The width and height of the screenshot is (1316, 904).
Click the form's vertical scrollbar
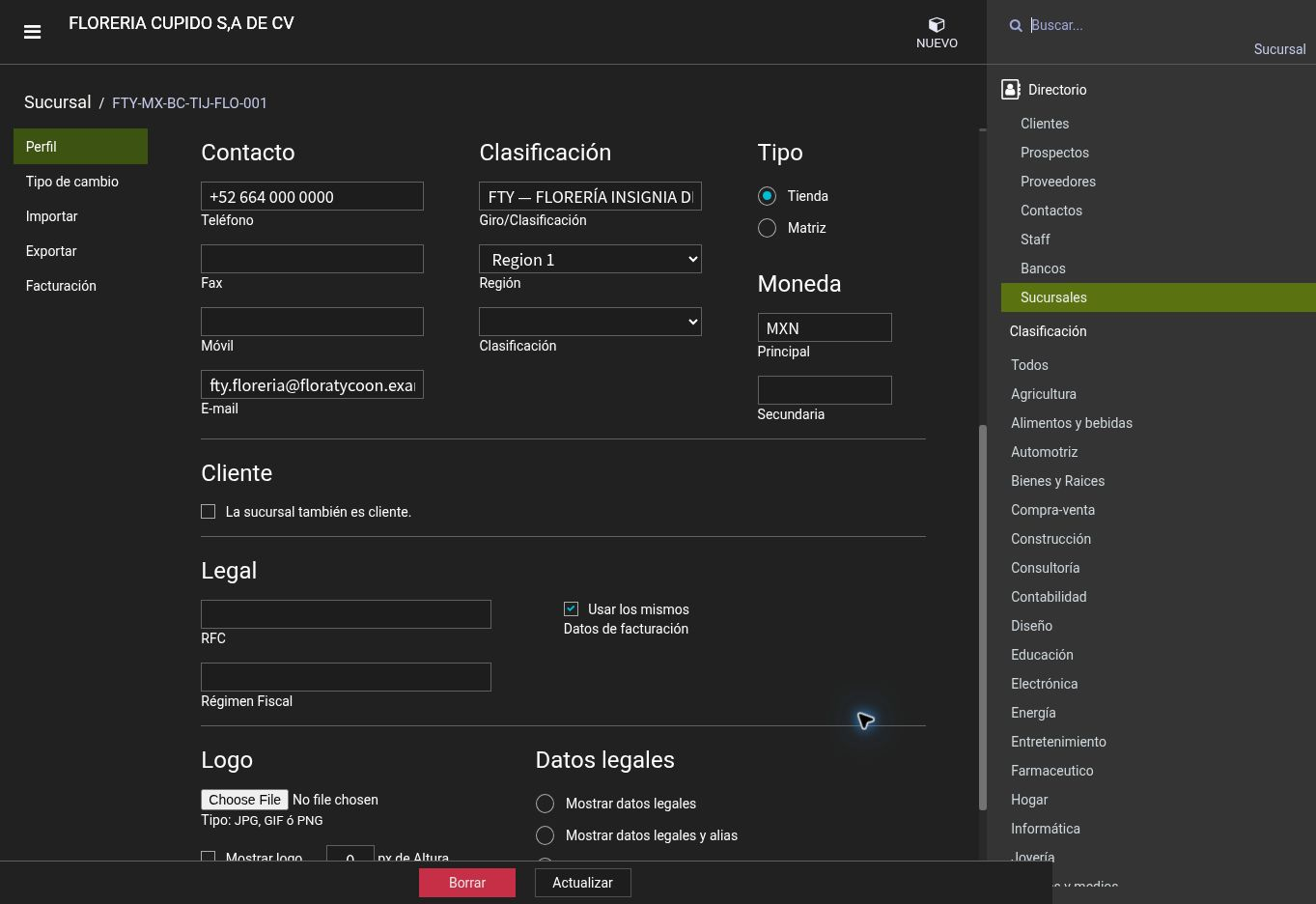(983, 617)
